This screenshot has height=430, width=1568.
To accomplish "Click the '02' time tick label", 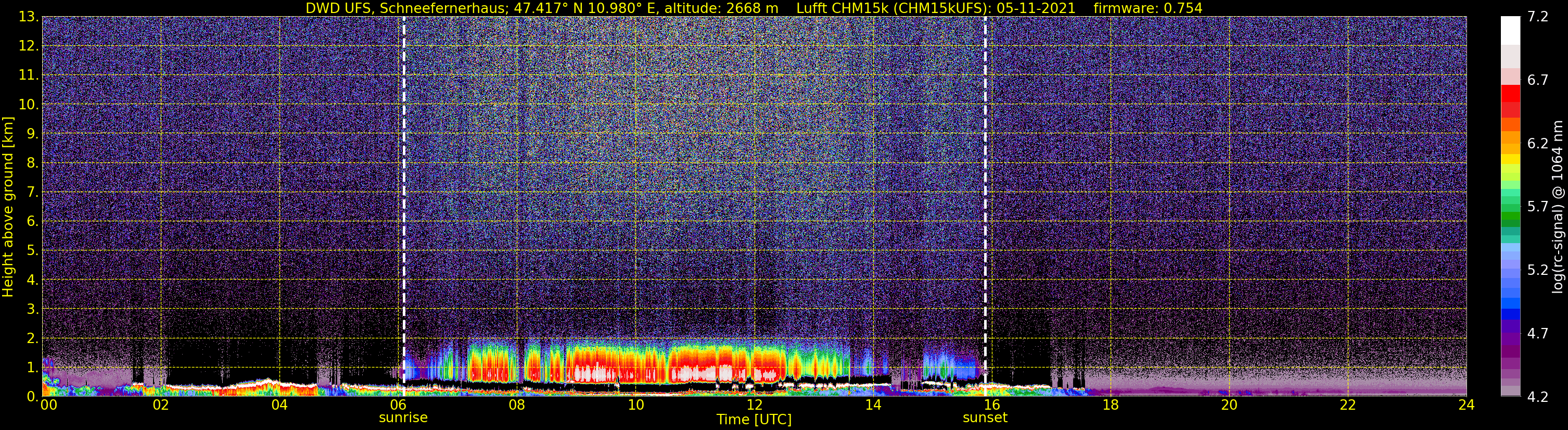I will (x=161, y=405).
